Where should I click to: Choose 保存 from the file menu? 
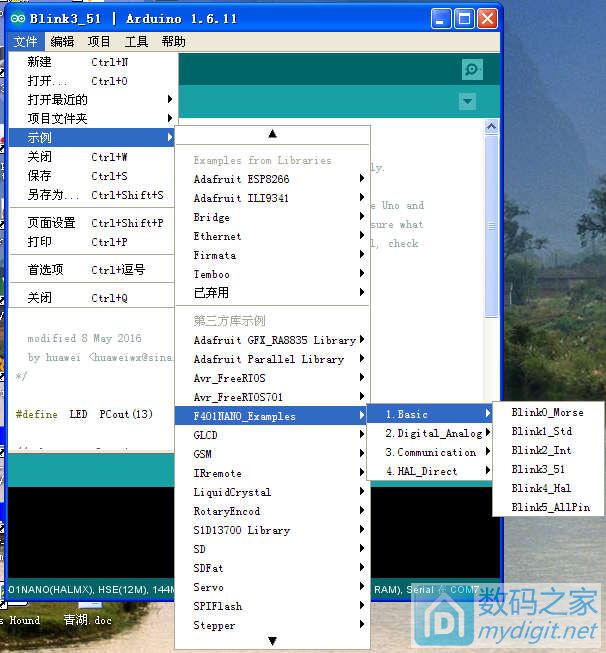(40, 176)
